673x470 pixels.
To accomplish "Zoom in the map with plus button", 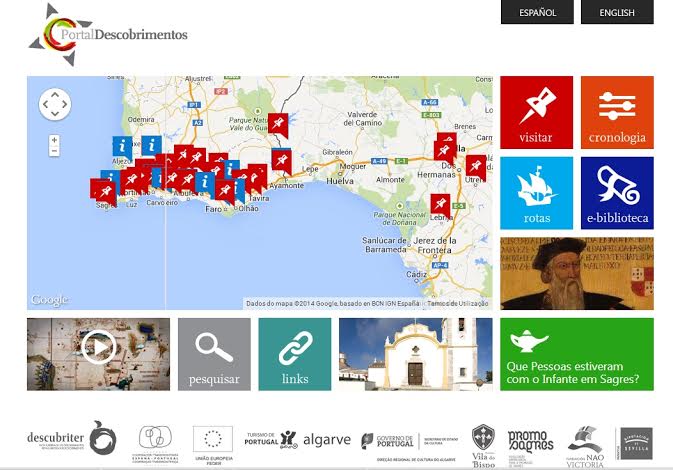I will pyautogui.click(x=54, y=140).
